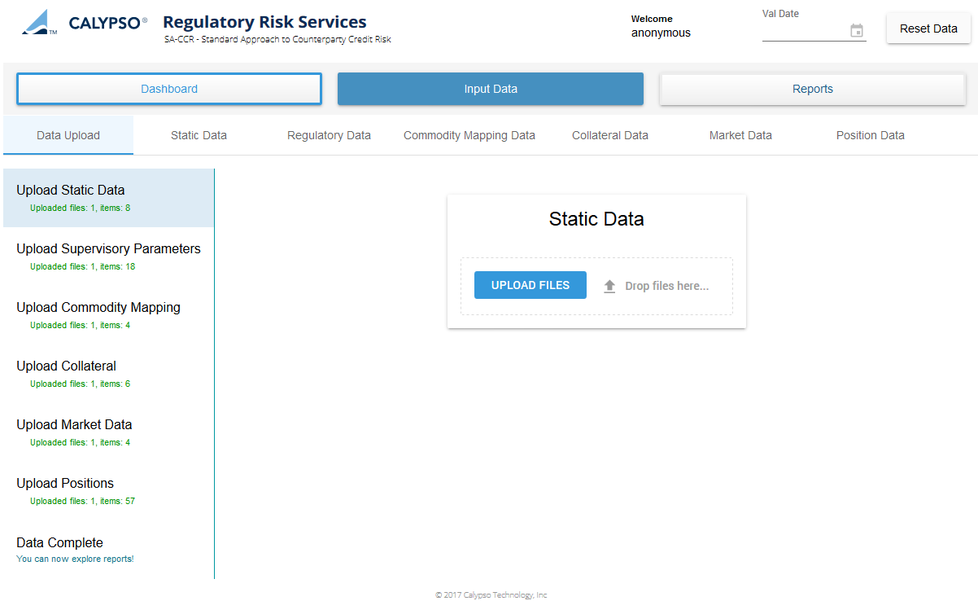Click the upload arrow icon in drop zone
Image resolution: width=978 pixels, height=601 pixels.
609,286
